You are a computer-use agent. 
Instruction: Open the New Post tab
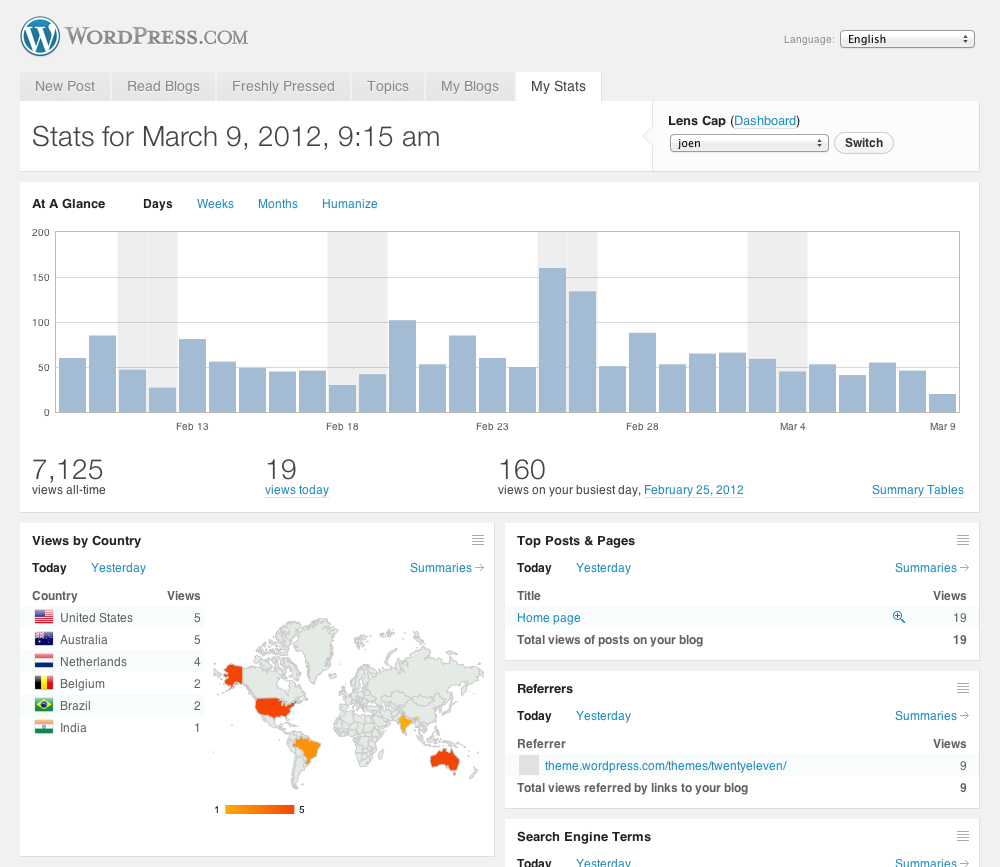point(65,86)
